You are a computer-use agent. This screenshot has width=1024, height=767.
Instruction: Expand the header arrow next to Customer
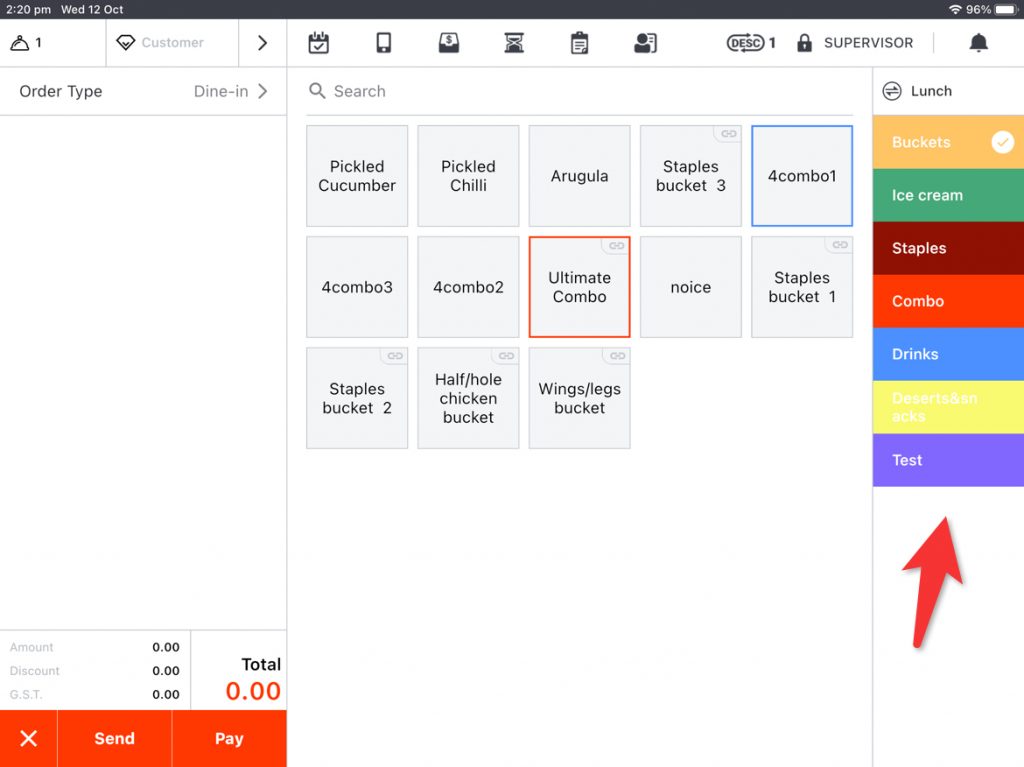click(262, 43)
